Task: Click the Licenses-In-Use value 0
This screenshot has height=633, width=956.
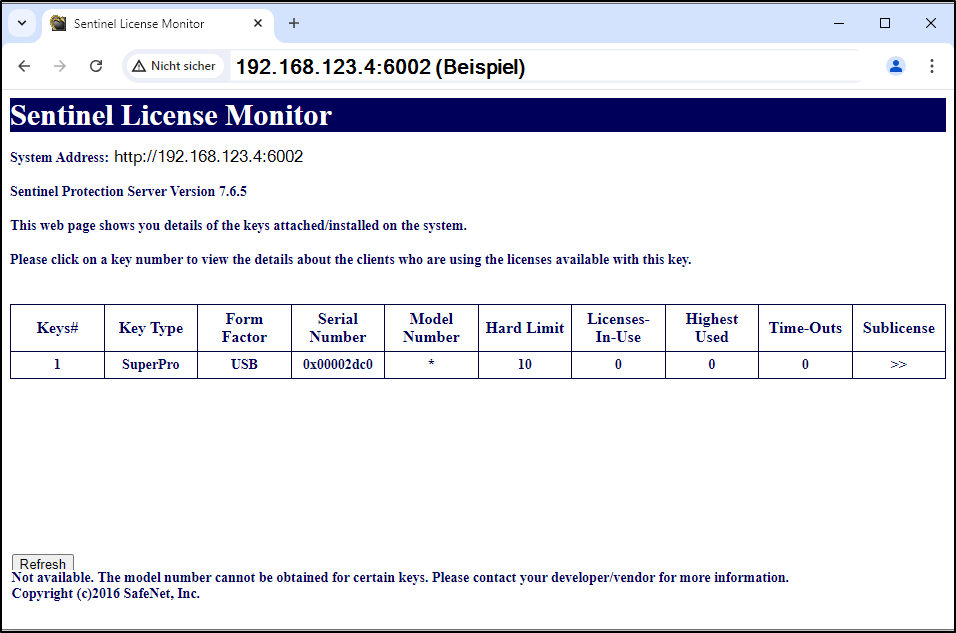Action: pyautogui.click(x=618, y=365)
